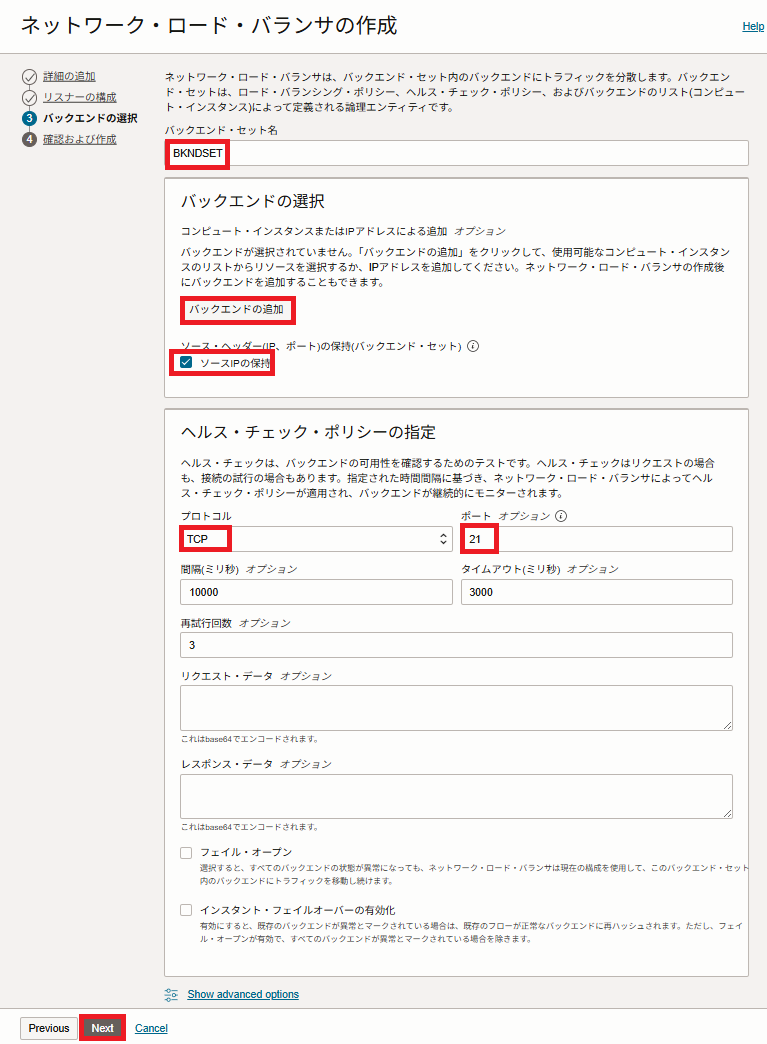Select step 3 バックエンドの選択
This screenshot has height=1044, width=767.
tap(91, 118)
